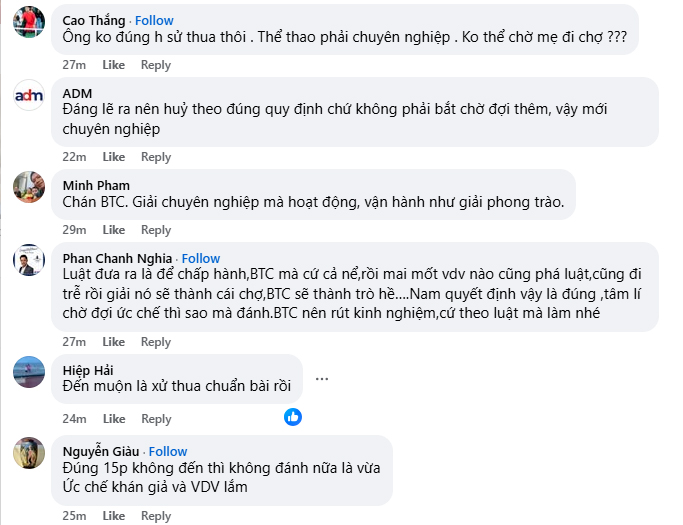Open three-dot menu on Hiệp Hải's comment

tap(322, 379)
